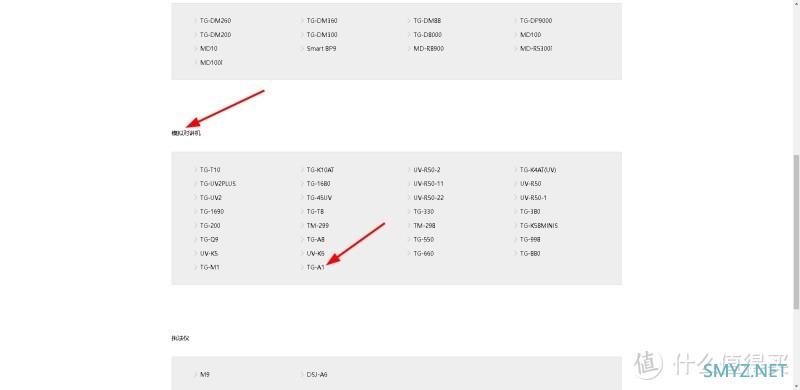Open the UV-R50-1 product link
Screen dimensions: 800x390
[533, 198]
